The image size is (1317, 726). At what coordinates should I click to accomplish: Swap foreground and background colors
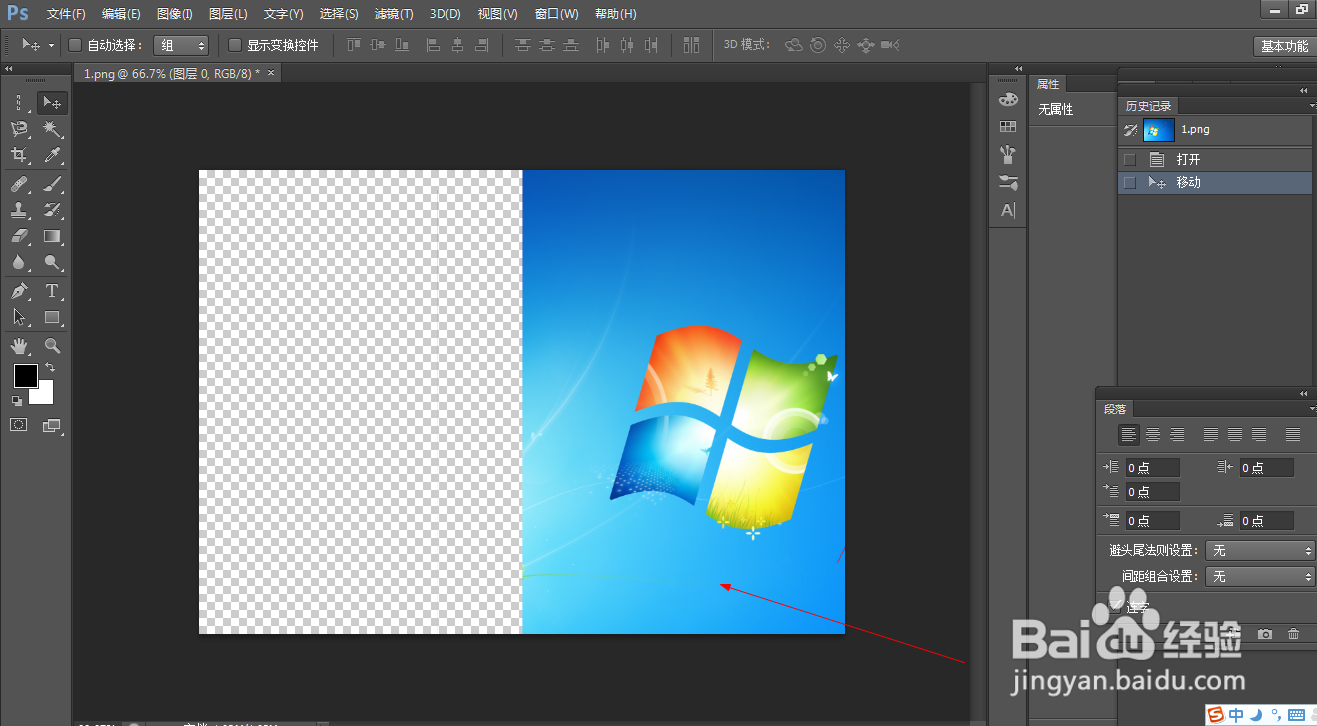pyautogui.click(x=50, y=368)
